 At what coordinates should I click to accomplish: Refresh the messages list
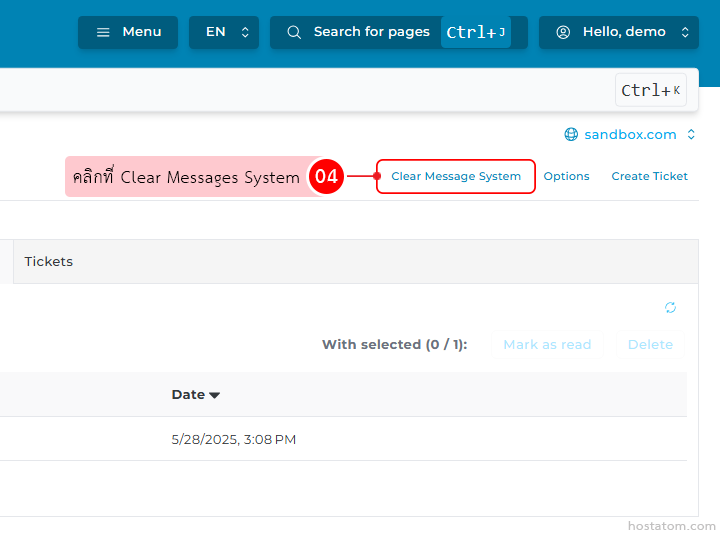(670, 307)
